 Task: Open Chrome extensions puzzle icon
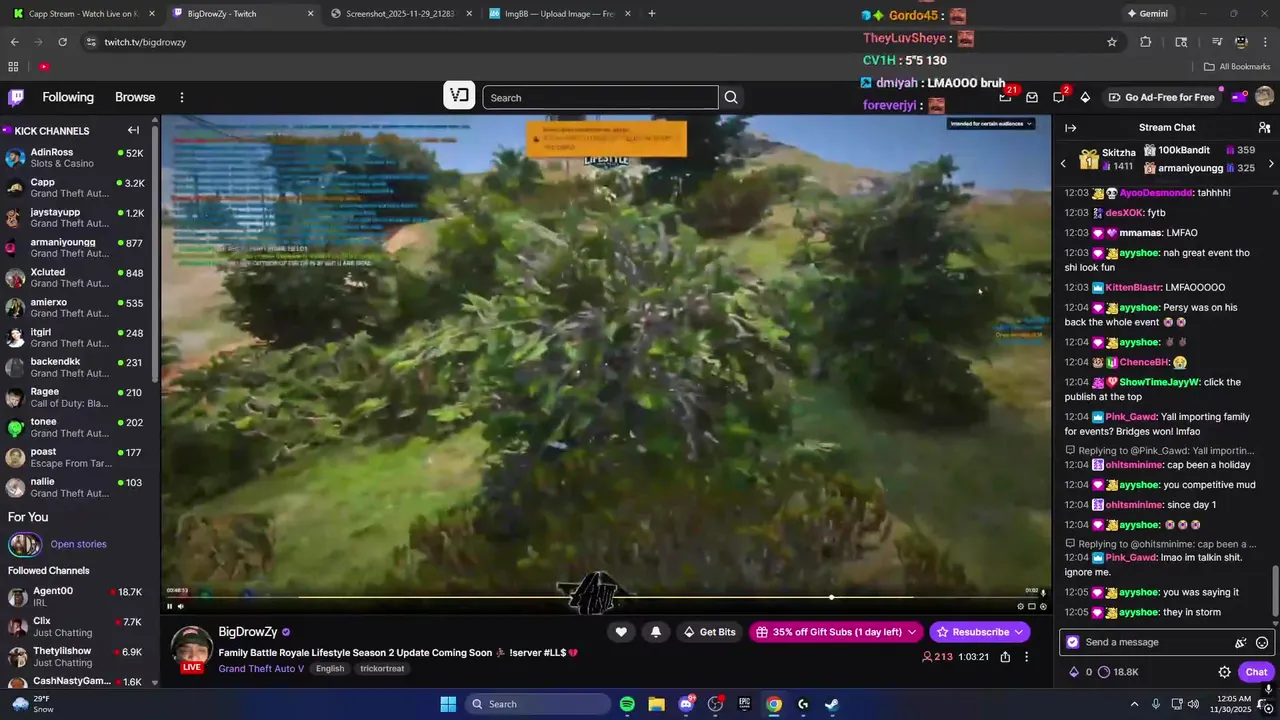(x=1146, y=42)
